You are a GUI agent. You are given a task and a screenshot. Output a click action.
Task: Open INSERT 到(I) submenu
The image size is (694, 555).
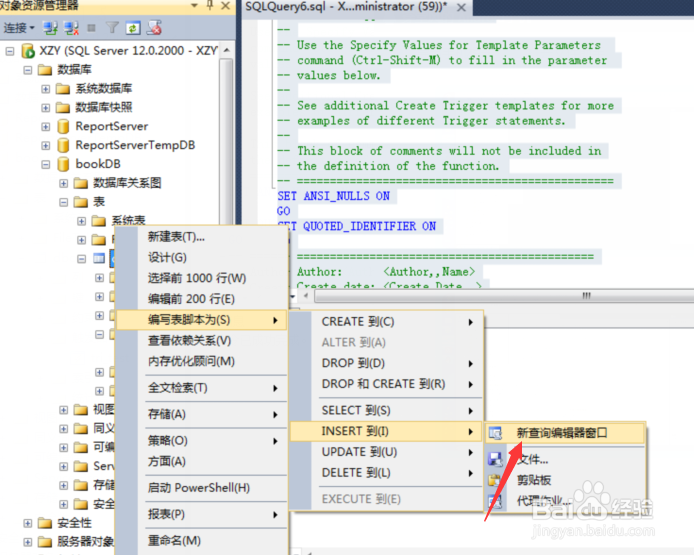(386, 431)
